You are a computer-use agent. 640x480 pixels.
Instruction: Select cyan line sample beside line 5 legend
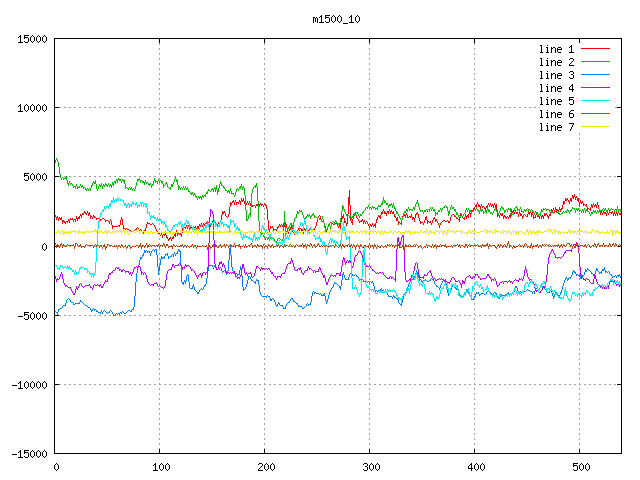(x=596, y=101)
